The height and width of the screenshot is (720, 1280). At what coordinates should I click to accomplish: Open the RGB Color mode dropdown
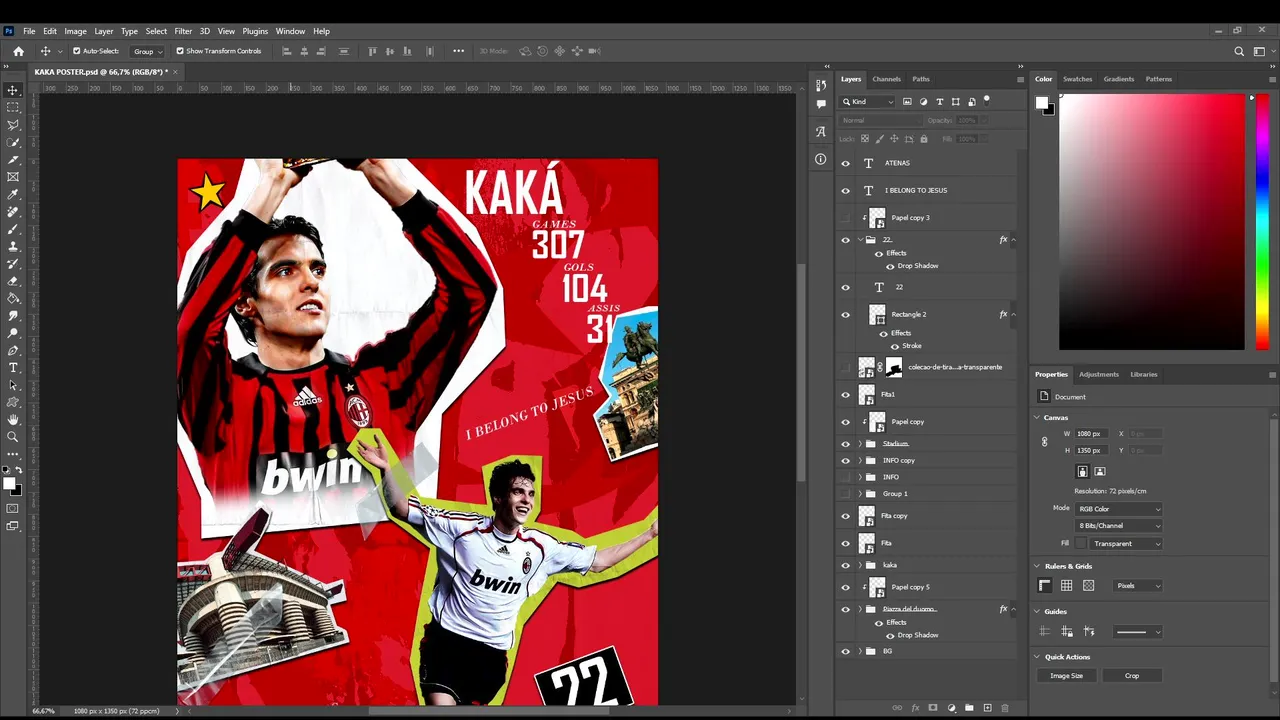tap(1119, 509)
